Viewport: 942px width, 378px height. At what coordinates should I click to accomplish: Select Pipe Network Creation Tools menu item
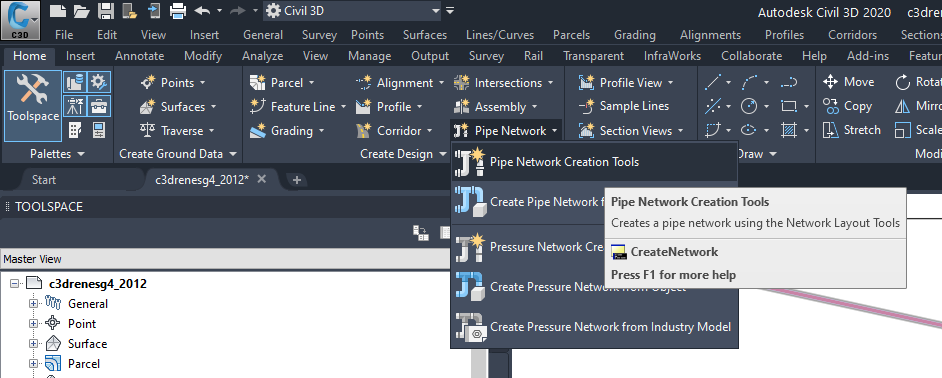(x=594, y=162)
